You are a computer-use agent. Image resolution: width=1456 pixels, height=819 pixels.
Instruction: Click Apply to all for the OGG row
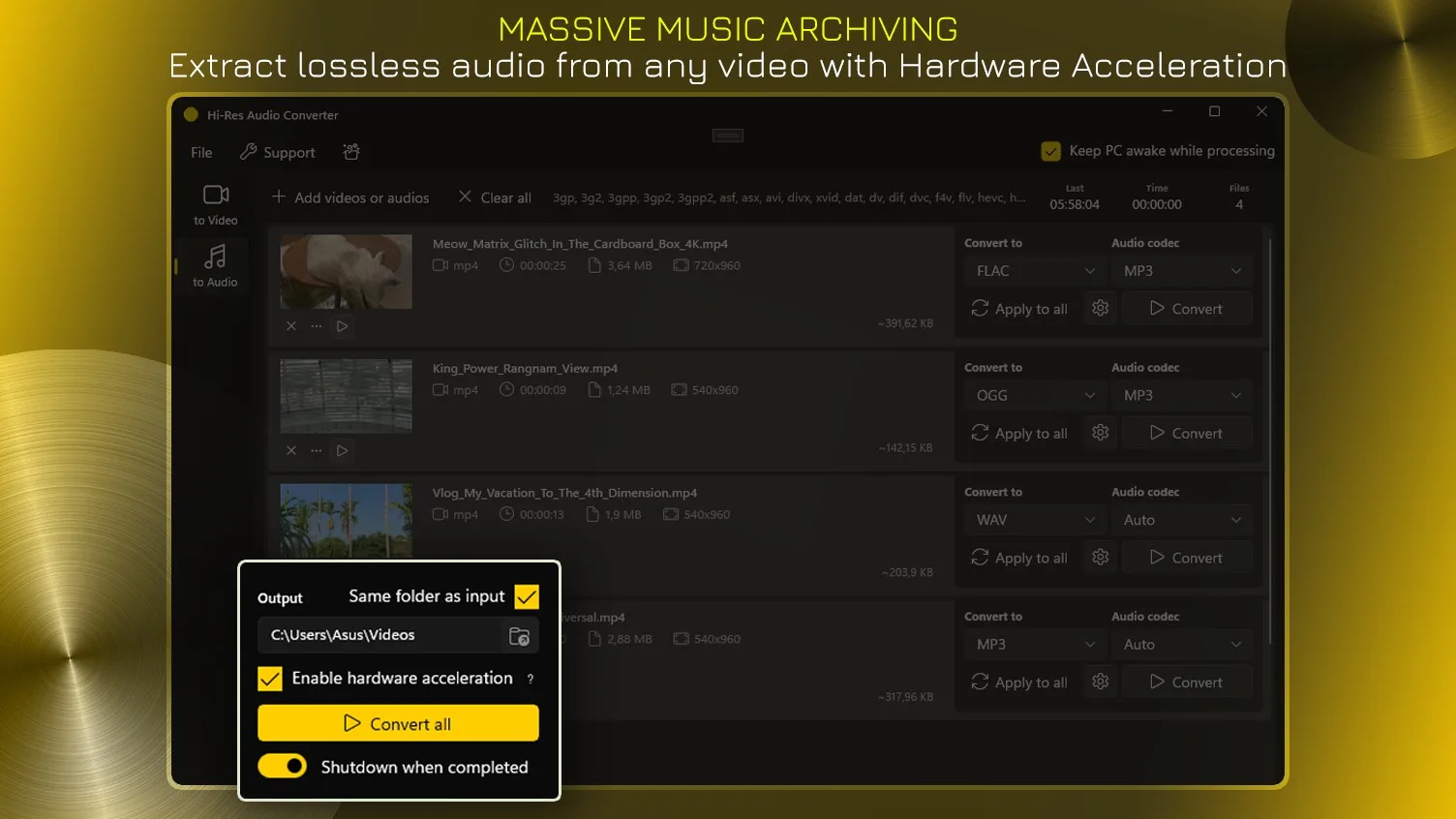click(1019, 433)
